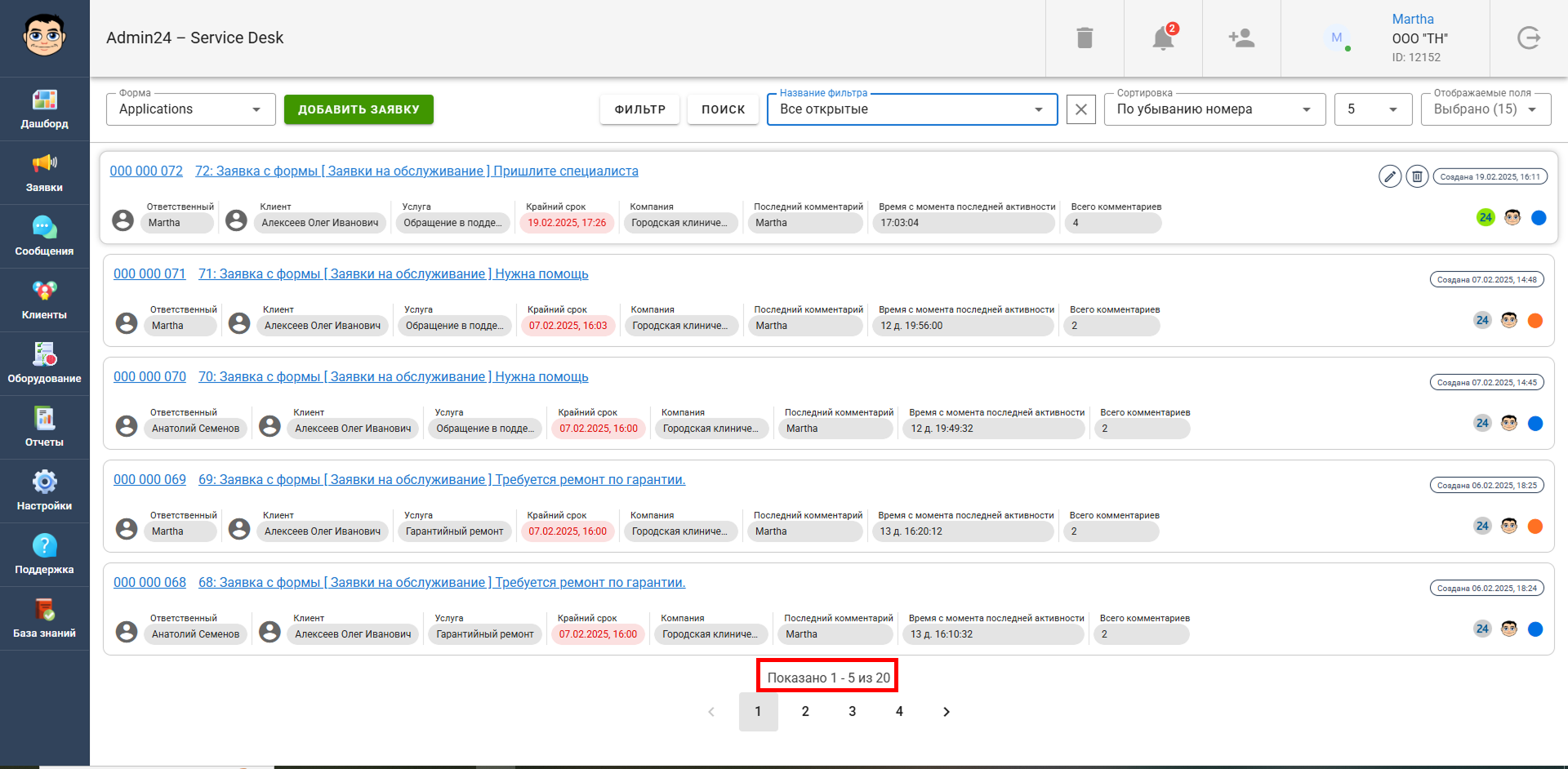This screenshot has height=769, width=1568.
Task: Expand the Отображаемые поля dropdown
Action: tap(1486, 109)
